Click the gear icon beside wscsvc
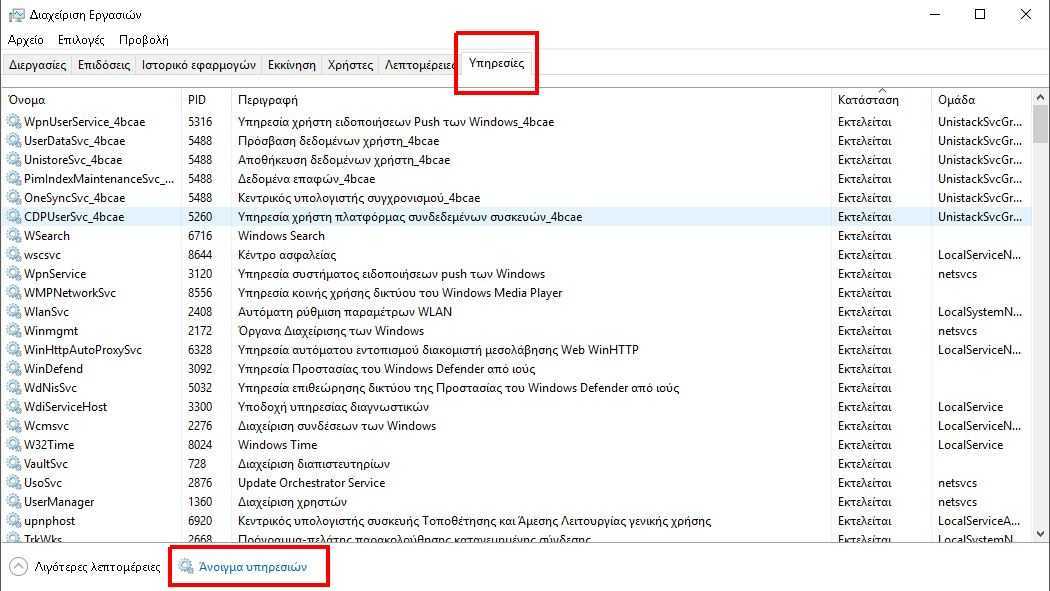This screenshot has height=591, width=1050. click(14, 255)
